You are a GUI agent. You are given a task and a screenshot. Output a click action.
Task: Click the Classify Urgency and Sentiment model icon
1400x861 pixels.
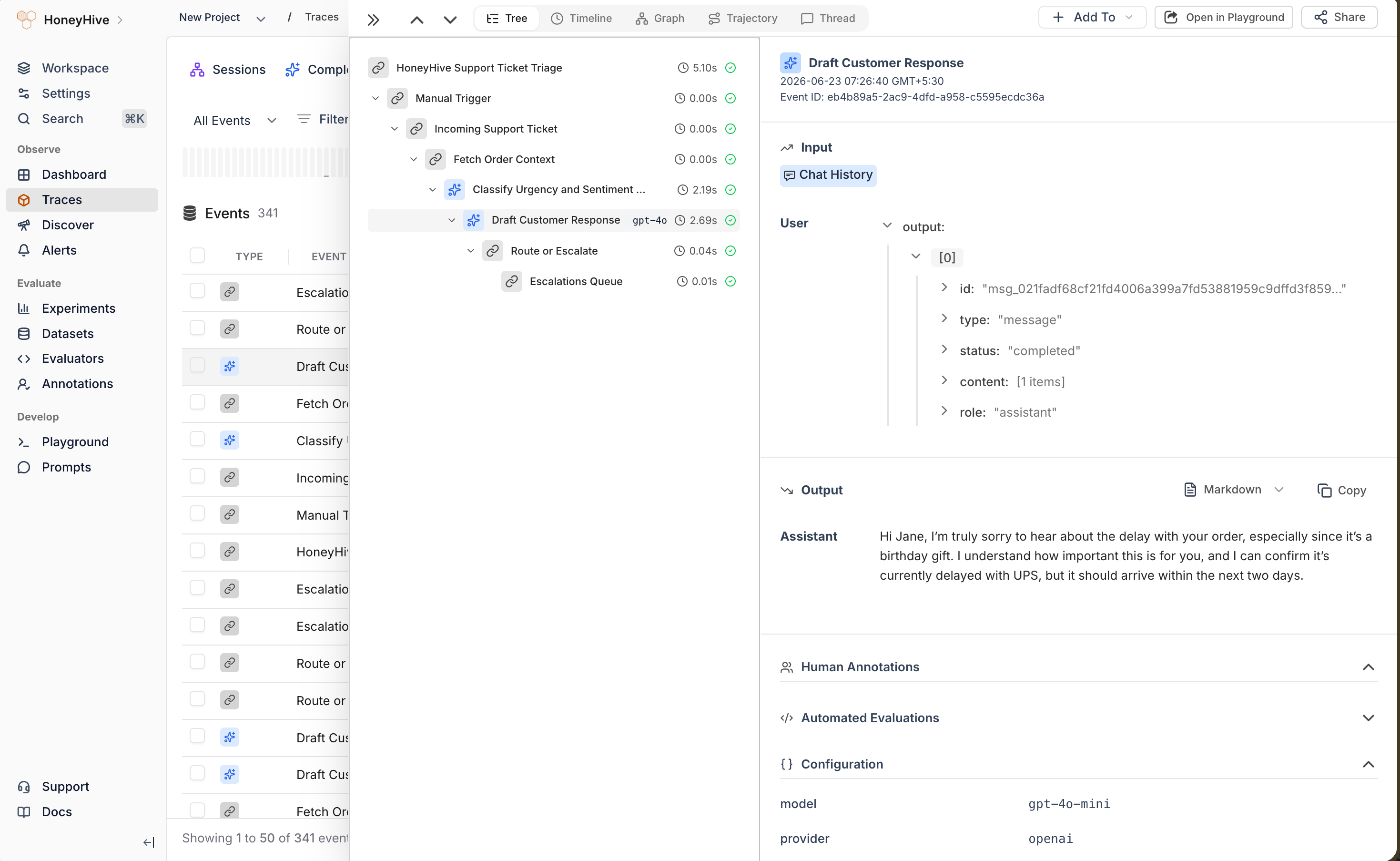454,190
